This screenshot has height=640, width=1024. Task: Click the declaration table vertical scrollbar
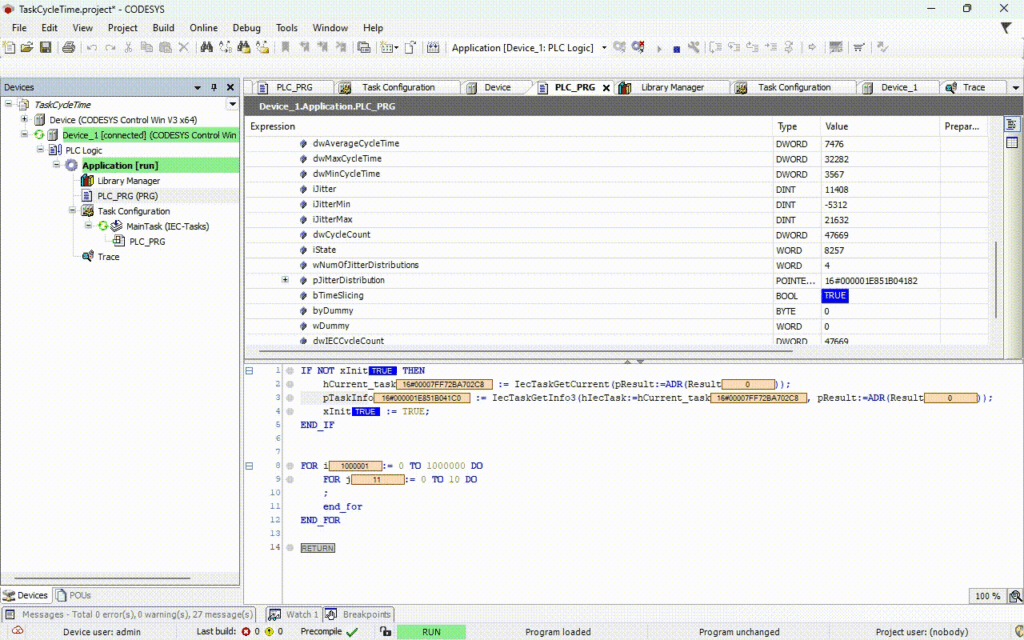pos(995,281)
